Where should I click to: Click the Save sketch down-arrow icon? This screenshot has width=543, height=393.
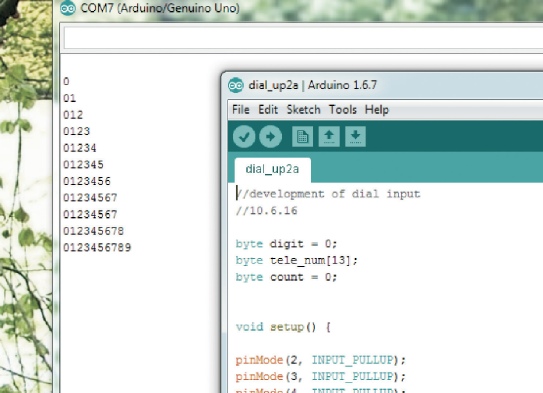click(355, 136)
